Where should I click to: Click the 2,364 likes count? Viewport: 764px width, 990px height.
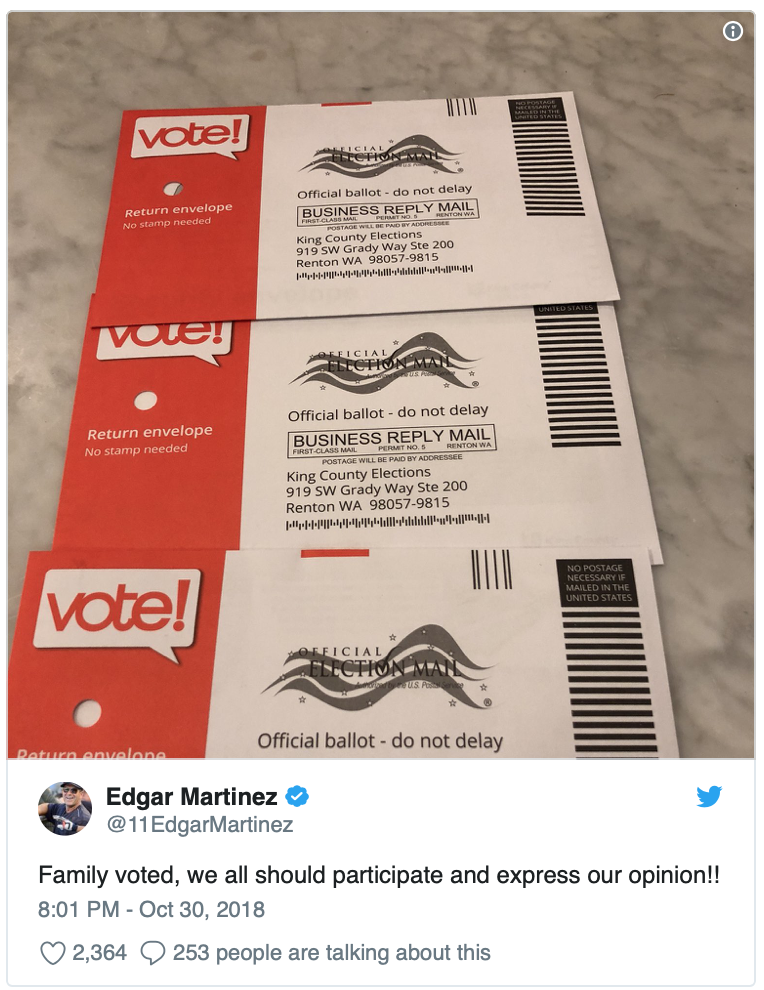99,953
